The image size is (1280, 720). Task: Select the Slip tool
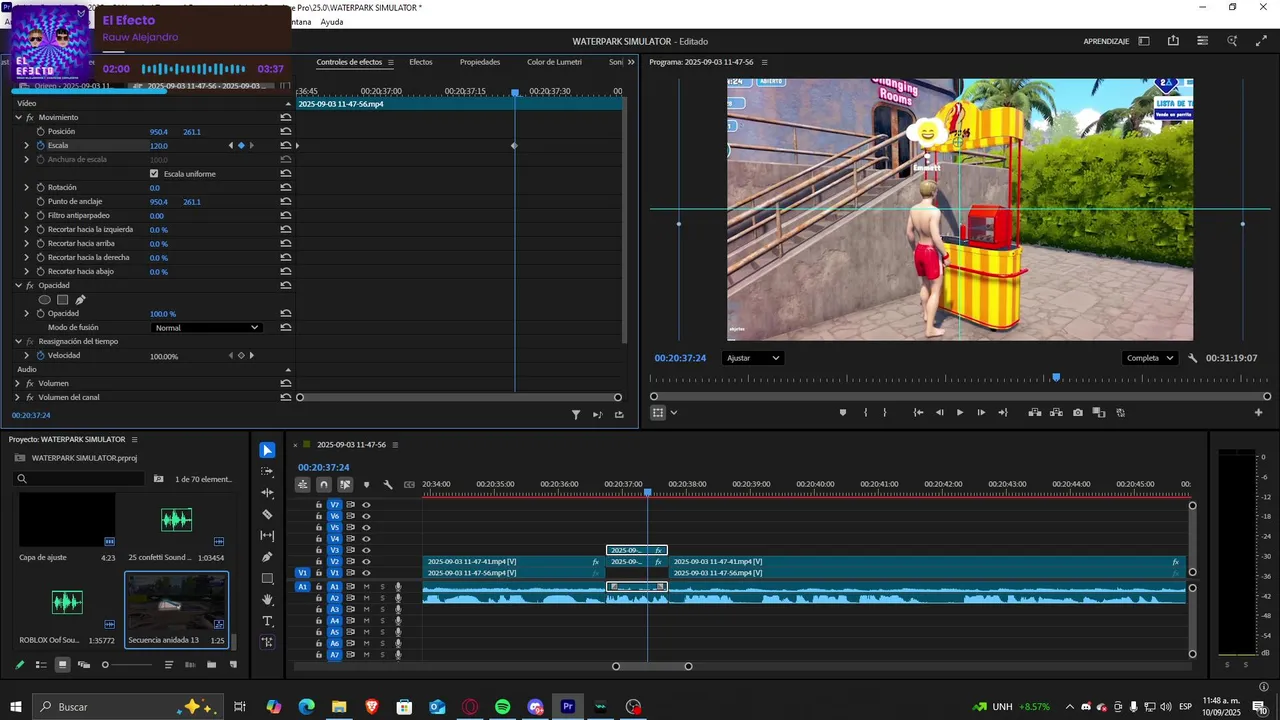(x=267, y=536)
